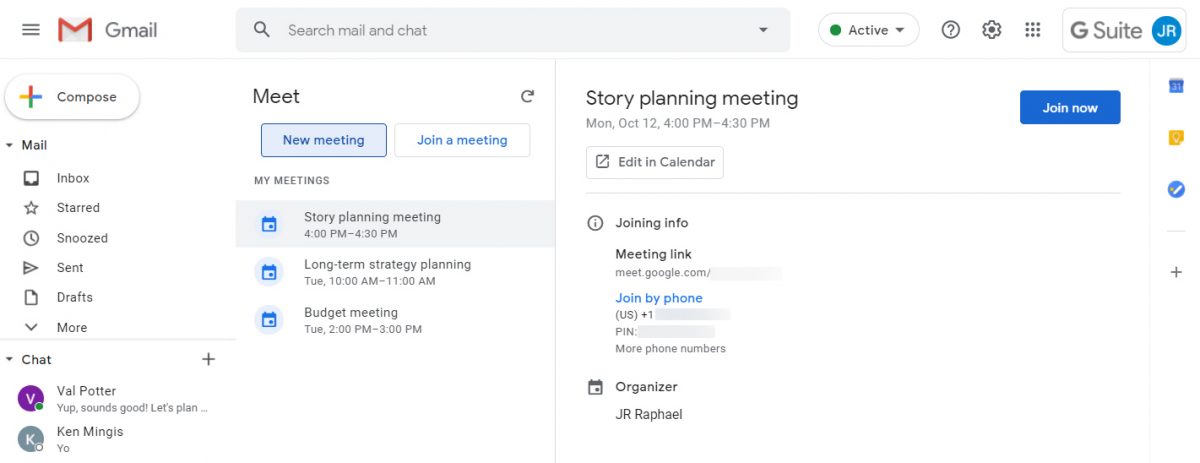
Task: Refresh the Meet meetings list
Action: 527,96
